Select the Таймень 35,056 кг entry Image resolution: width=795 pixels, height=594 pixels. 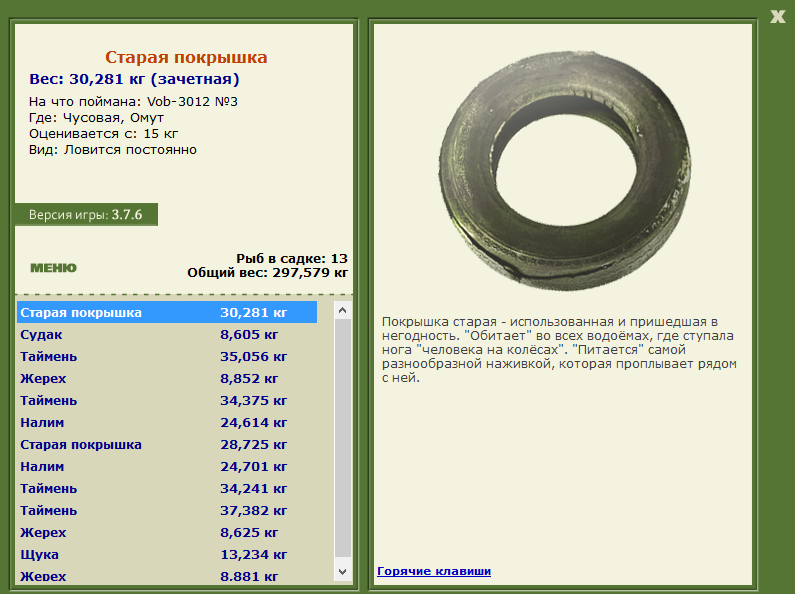(x=167, y=357)
